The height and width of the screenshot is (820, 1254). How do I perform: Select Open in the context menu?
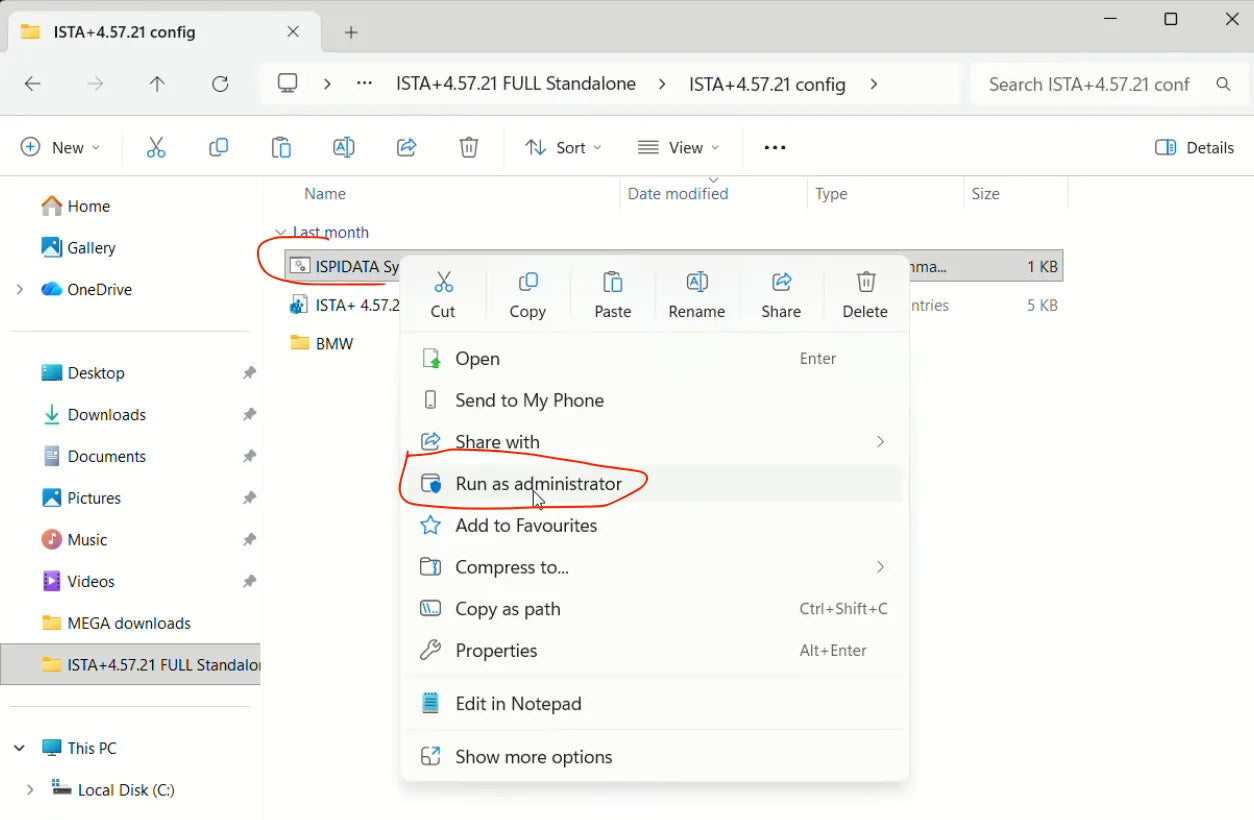click(x=654, y=358)
